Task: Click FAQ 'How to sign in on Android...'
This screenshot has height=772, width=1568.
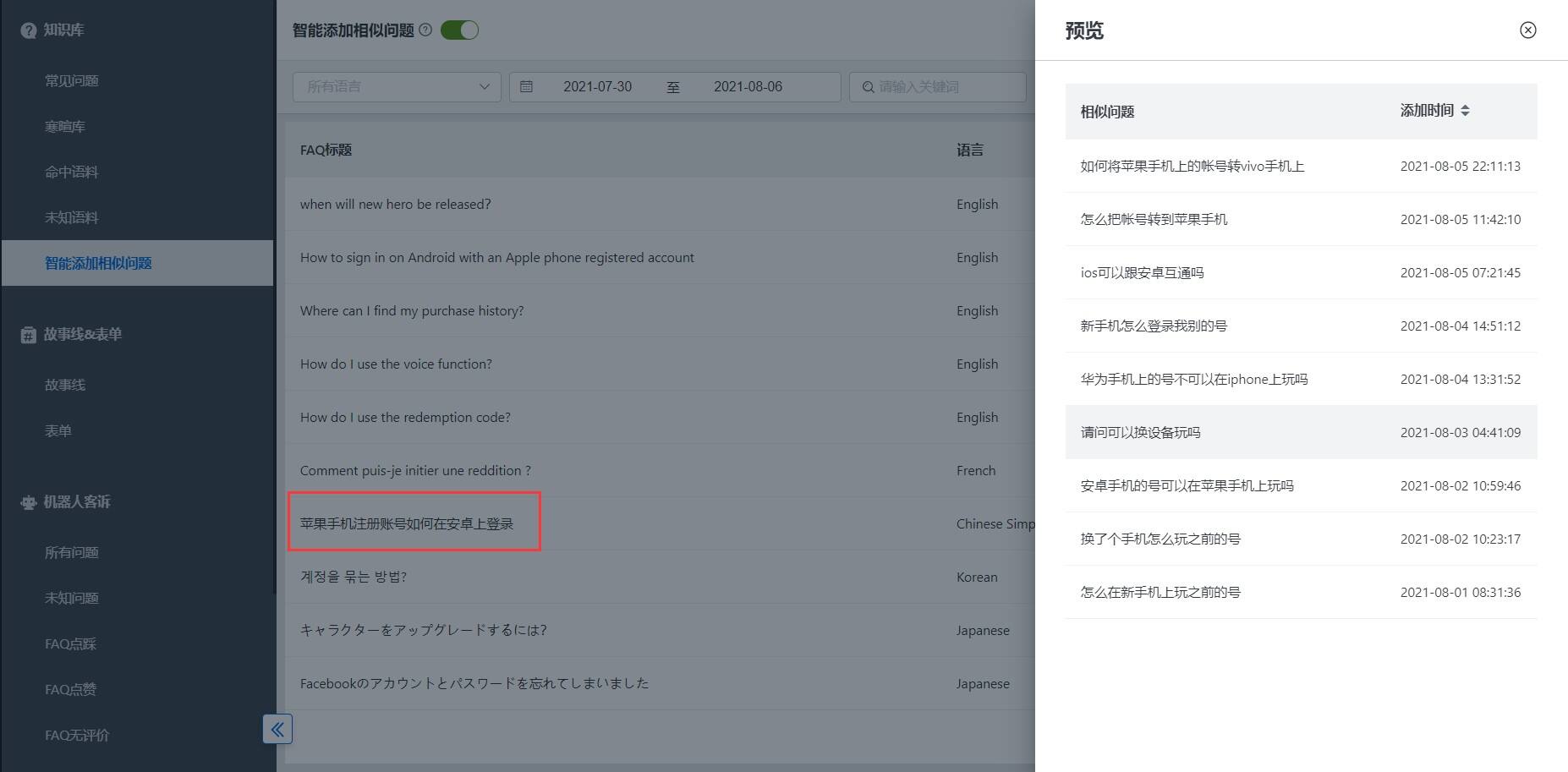Action: click(x=497, y=258)
